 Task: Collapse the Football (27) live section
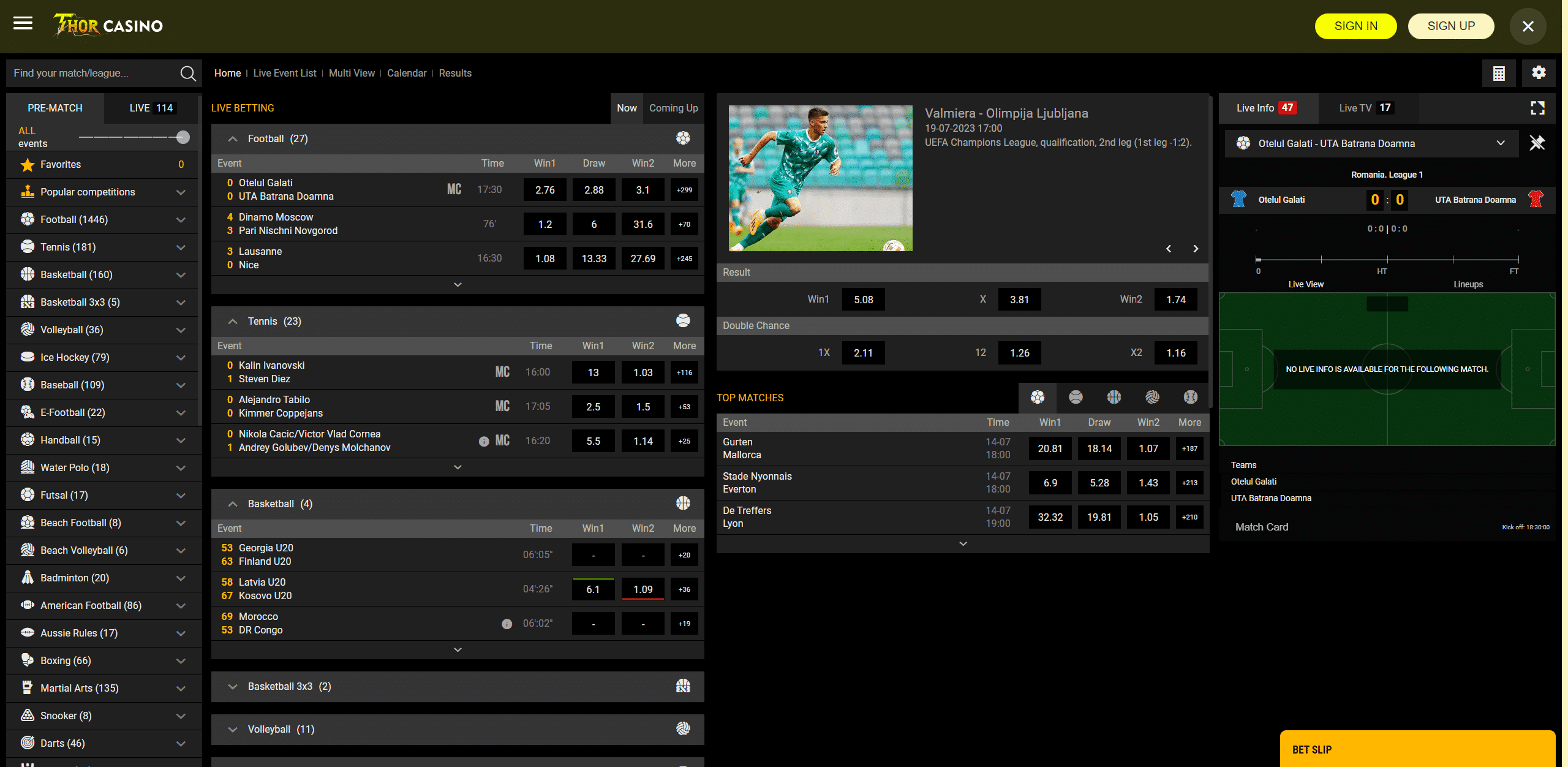coord(233,139)
